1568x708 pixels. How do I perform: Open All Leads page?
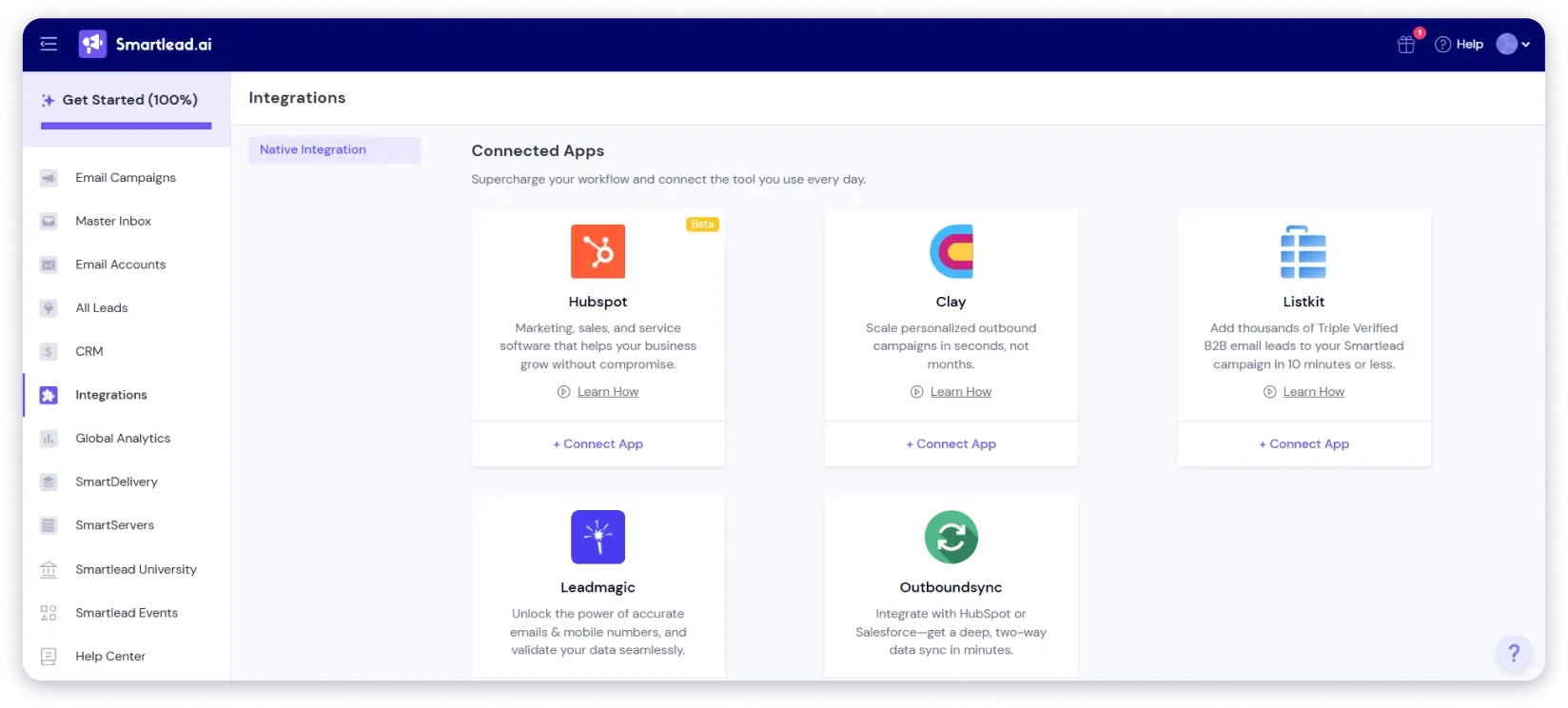point(102,308)
